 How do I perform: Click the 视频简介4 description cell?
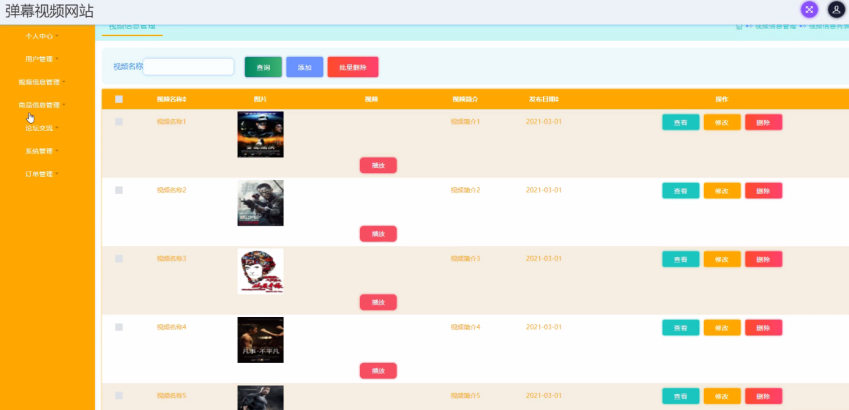pos(465,327)
